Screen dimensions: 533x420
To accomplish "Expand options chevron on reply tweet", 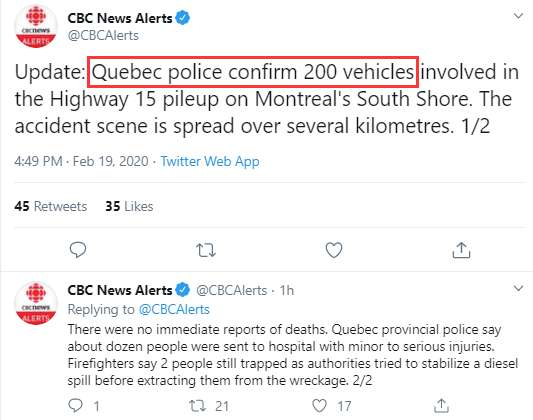I will (x=518, y=288).
